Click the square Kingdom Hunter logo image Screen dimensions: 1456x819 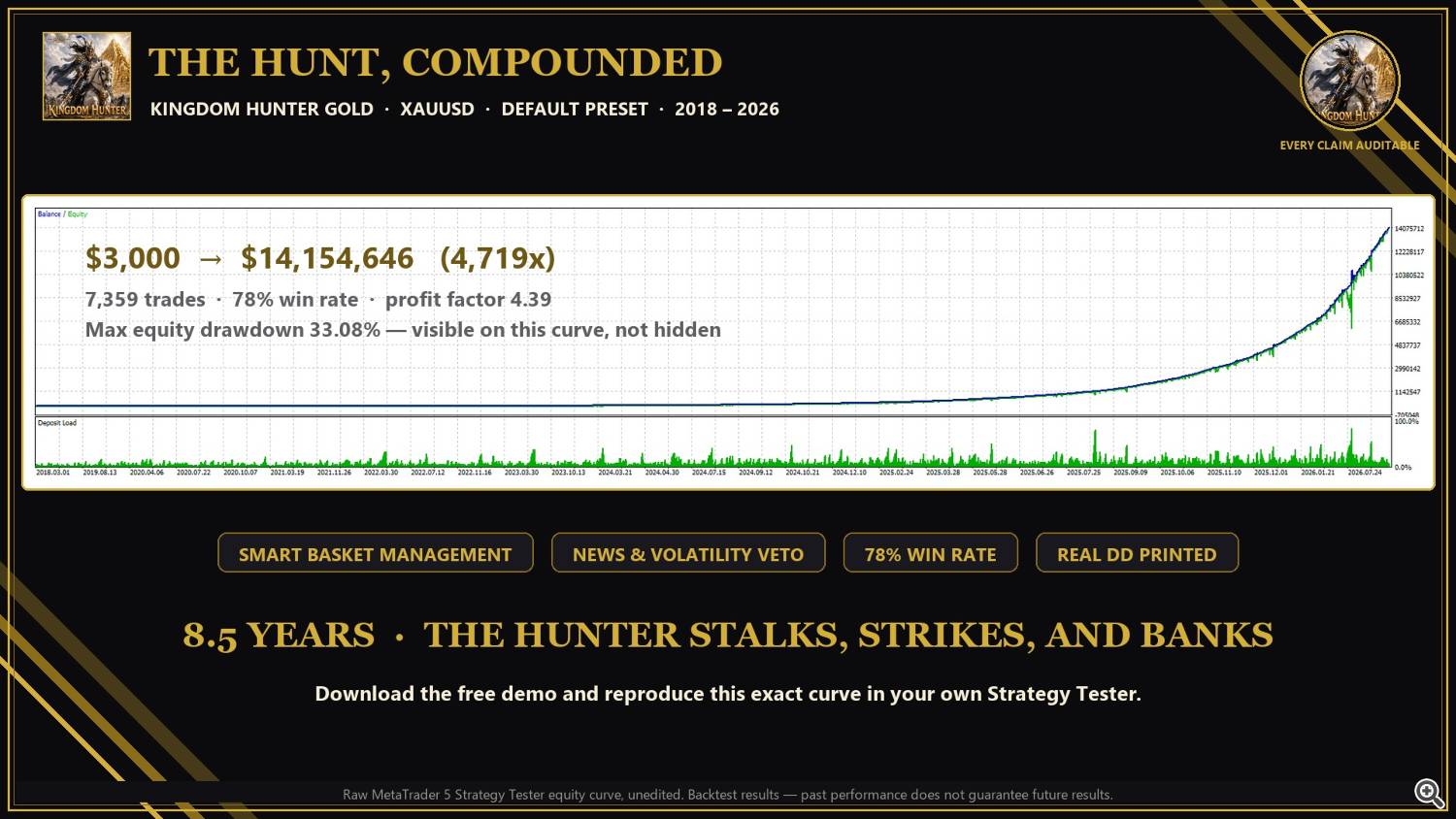(86, 76)
